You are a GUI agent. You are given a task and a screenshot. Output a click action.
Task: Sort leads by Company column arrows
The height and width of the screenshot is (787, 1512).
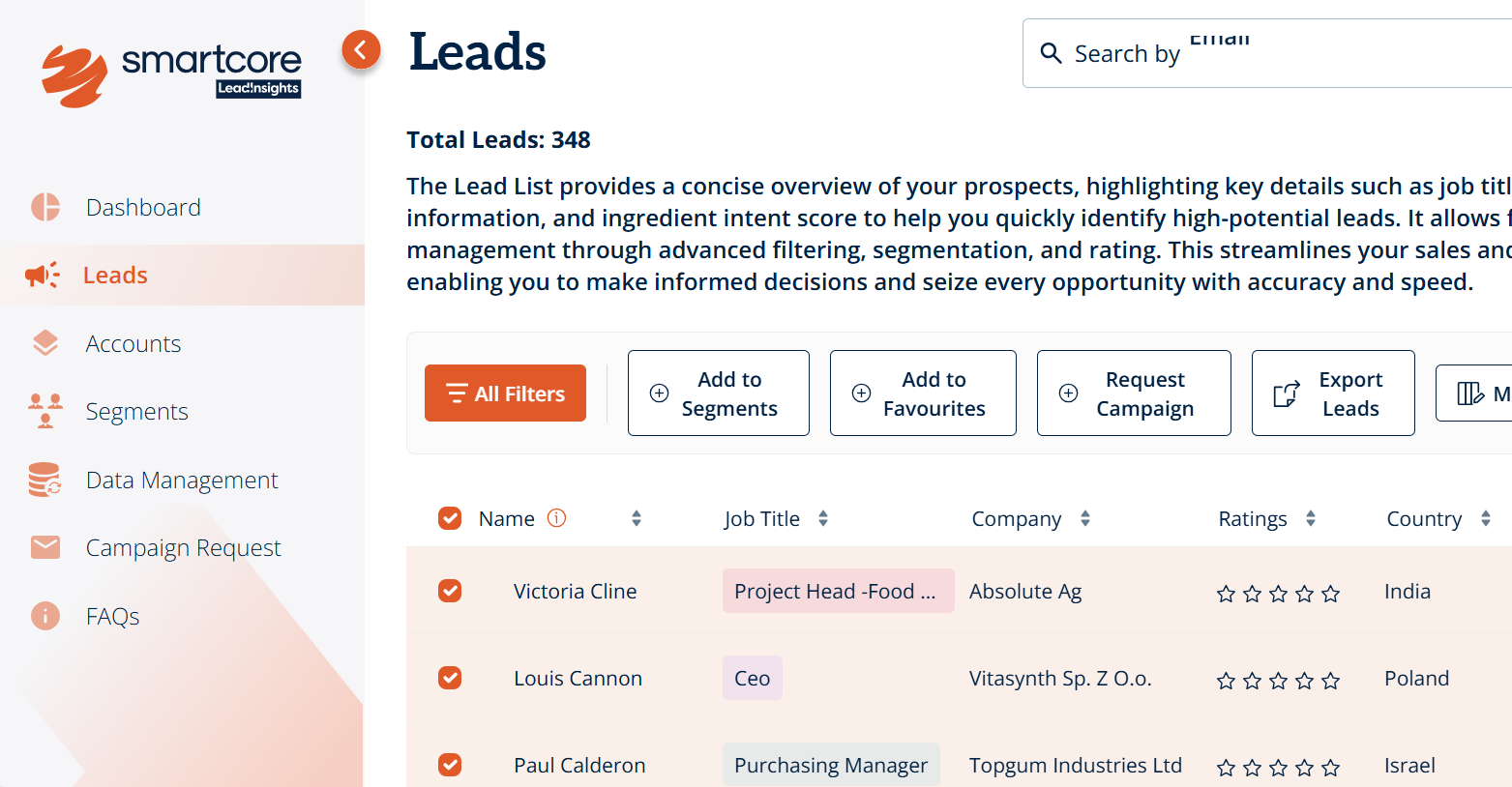point(1085,518)
